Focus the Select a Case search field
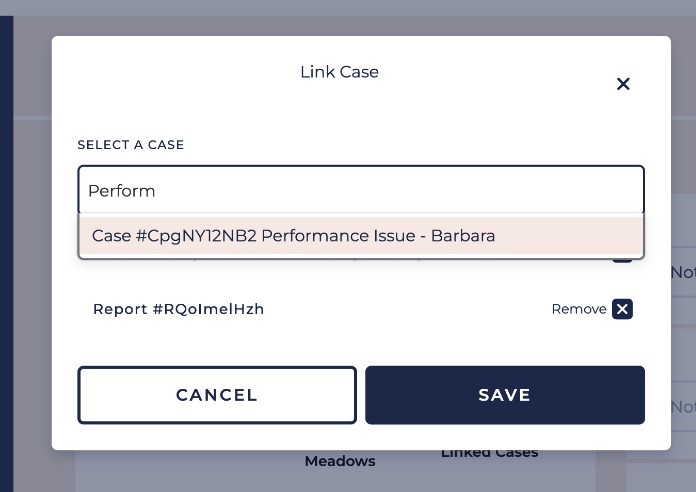This screenshot has width=696, height=492. (x=360, y=190)
